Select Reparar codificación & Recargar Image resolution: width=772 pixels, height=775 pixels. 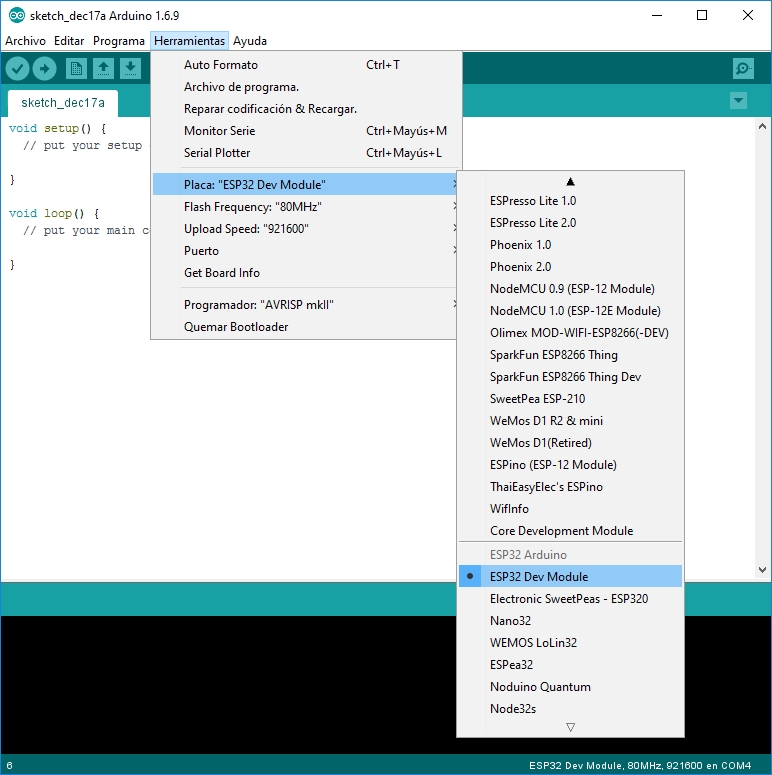306,109
